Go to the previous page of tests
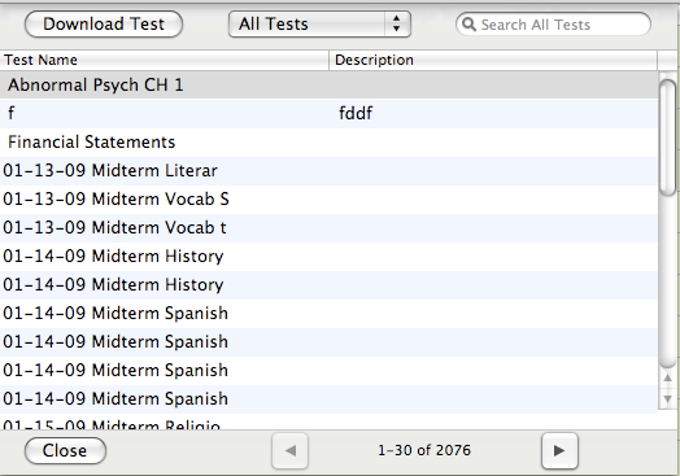The height and width of the screenshot is (476, 680). (290, 451)
